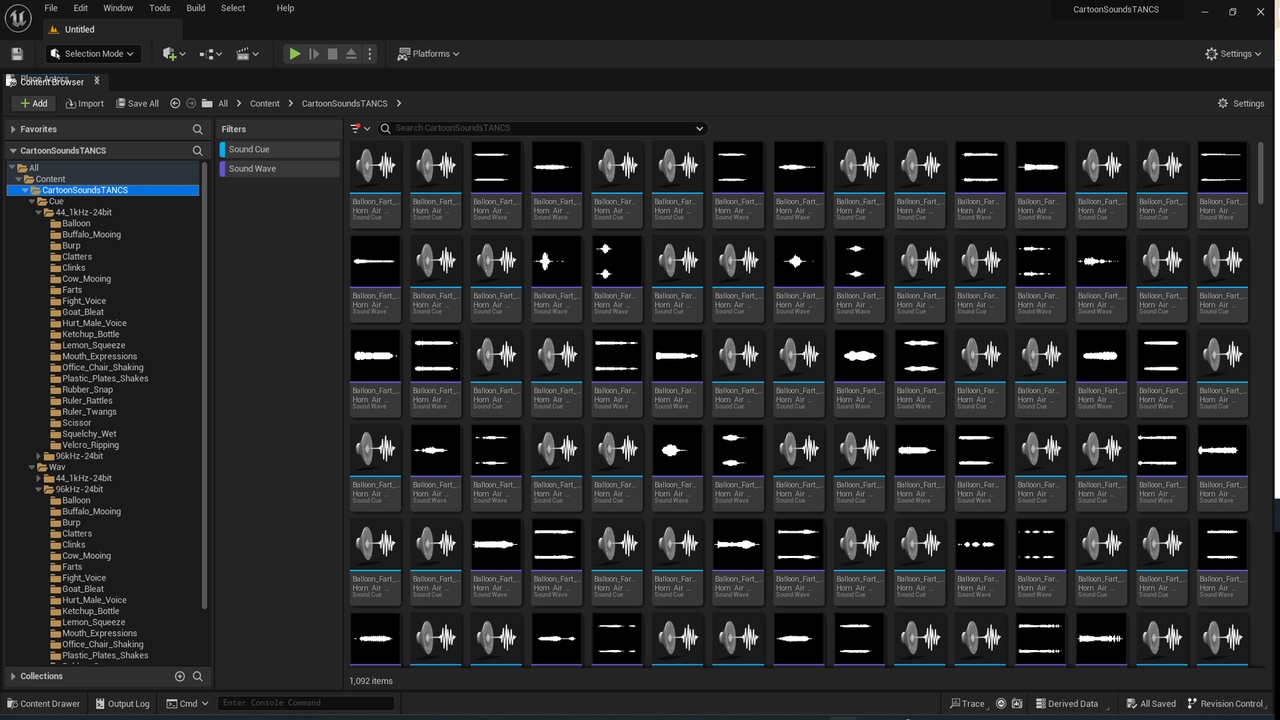Click the Add button in Content Browser
This screenshot has width=1280, height=720.
coord(34,103)
